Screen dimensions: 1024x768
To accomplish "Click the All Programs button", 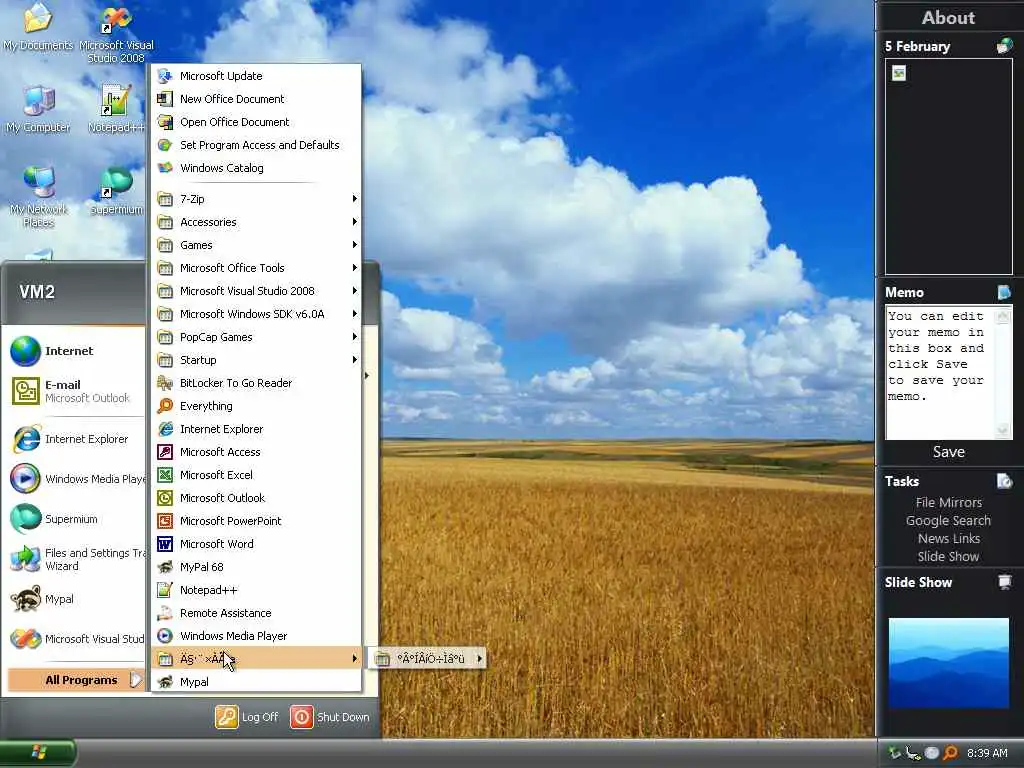I will pos(76,680).
